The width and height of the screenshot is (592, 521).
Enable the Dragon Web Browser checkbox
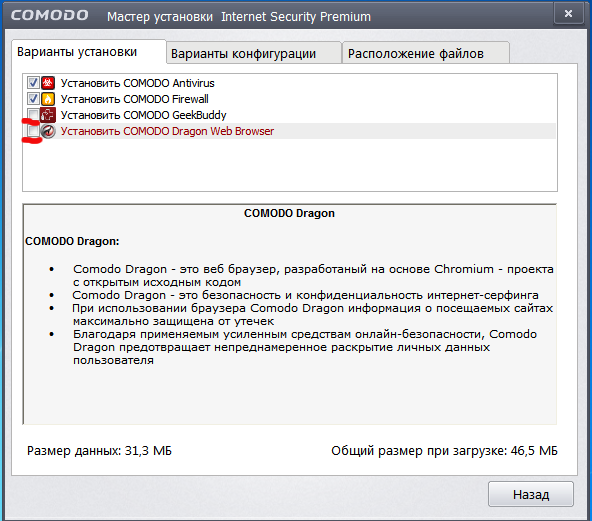click(x=33, y=131)
